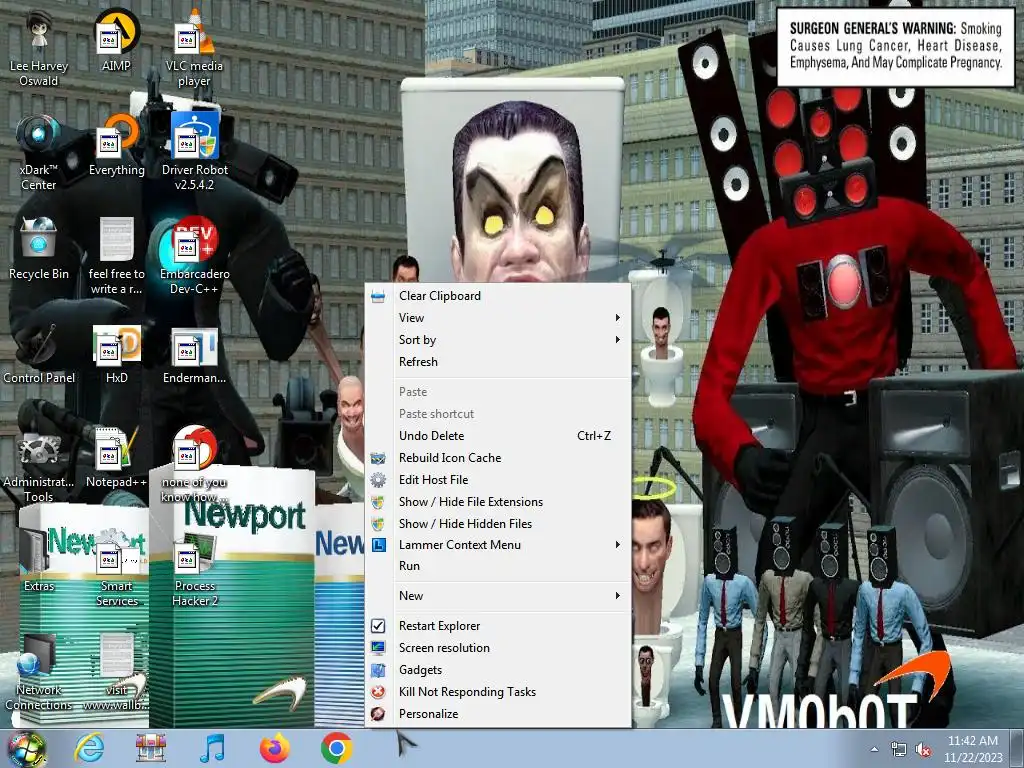Select the Enderman desktop shortcut
The width and height of the screenshot is (1024, 768).
pyautogui.click(x=194, y=353)
